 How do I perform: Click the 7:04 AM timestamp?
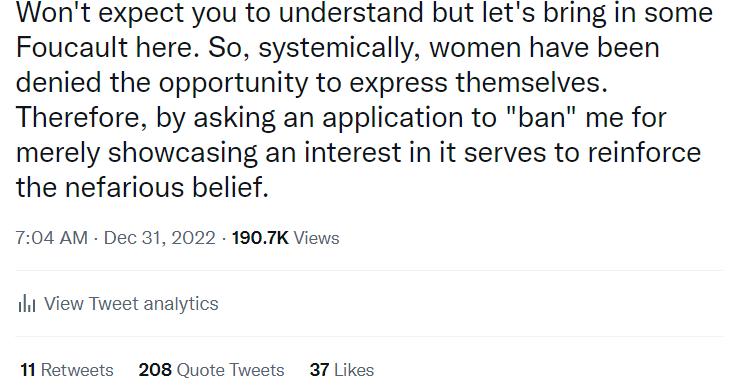tap(51, 238)
